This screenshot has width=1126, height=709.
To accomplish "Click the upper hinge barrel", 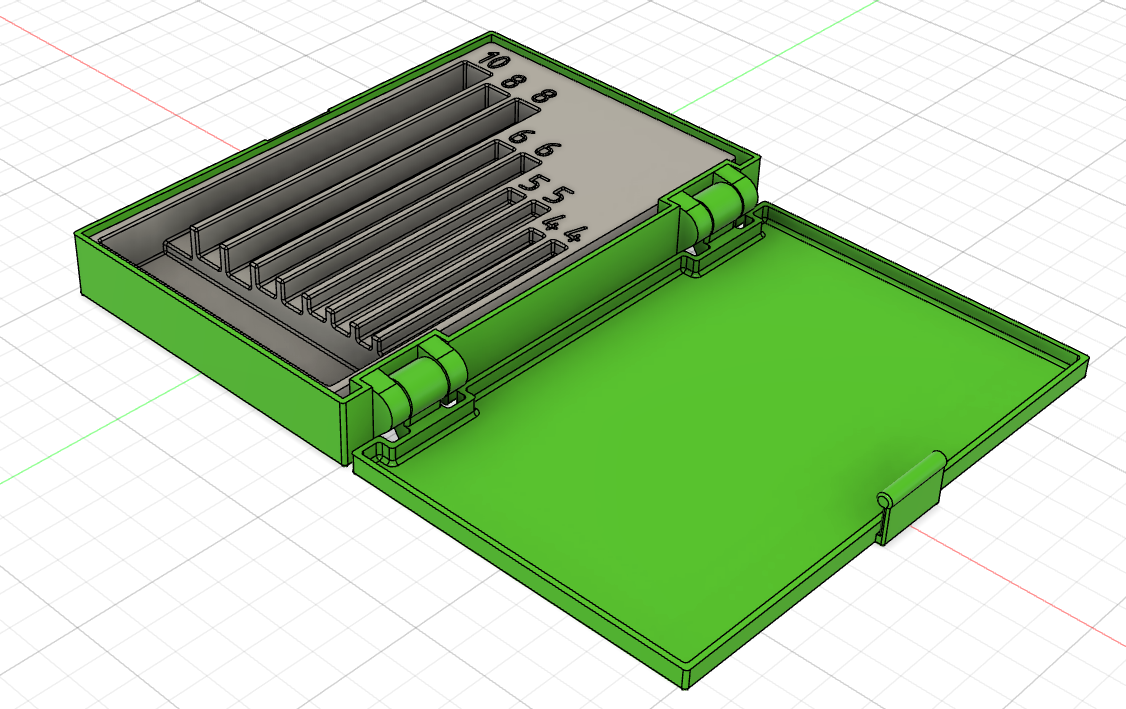I will 716,200.
